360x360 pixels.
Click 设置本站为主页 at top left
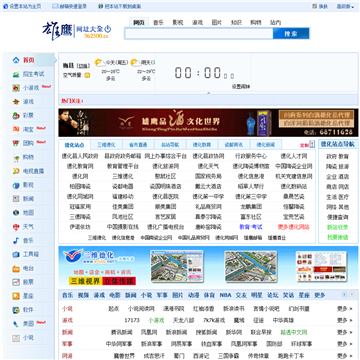tap(22, 6)
